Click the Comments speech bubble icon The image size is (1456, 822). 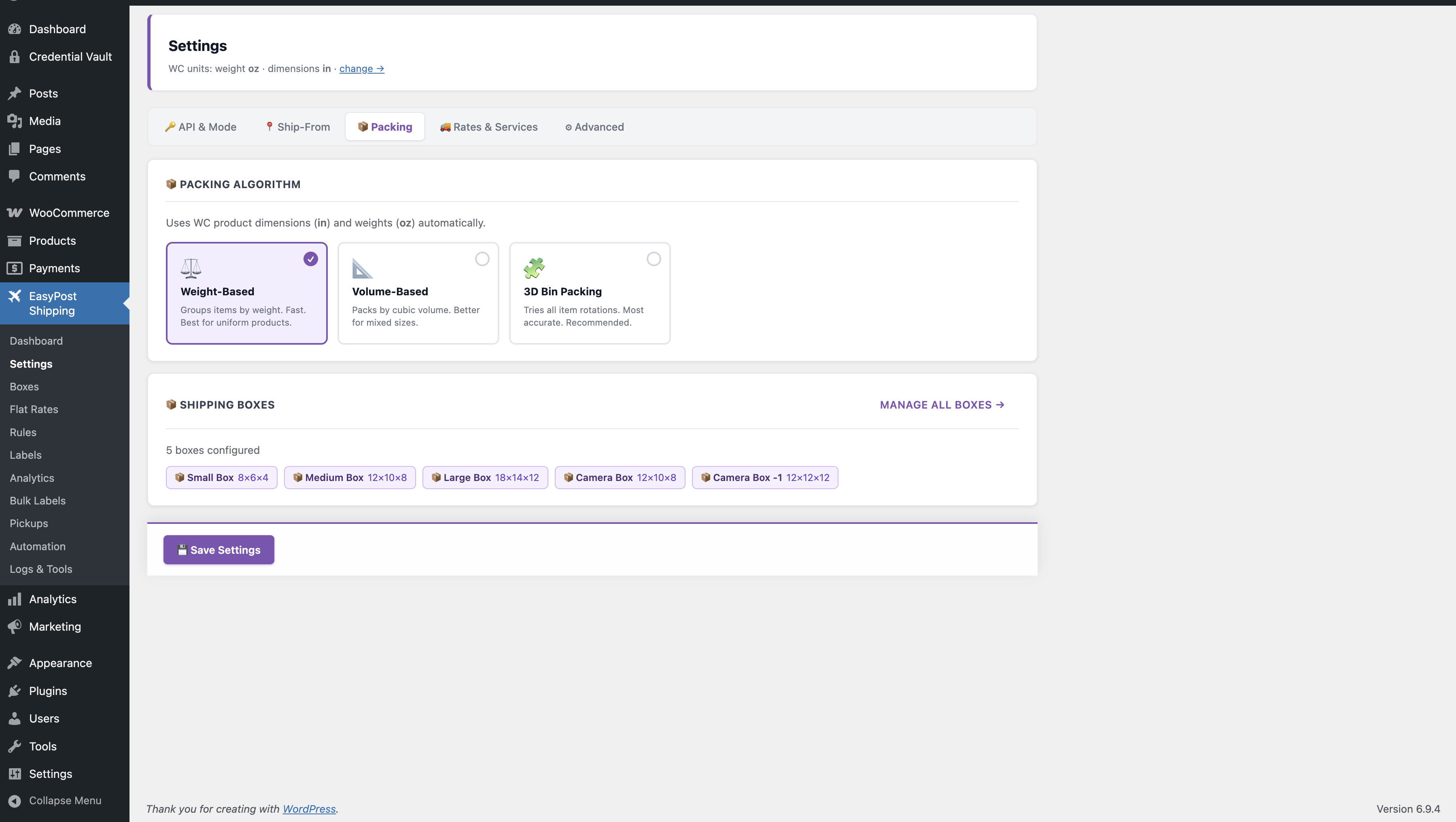(15, 176)
